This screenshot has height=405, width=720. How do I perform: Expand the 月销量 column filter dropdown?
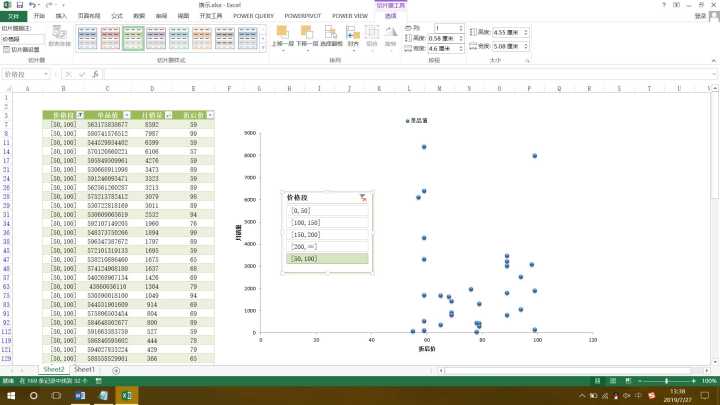pyautogui.click(x=167, y=116)
